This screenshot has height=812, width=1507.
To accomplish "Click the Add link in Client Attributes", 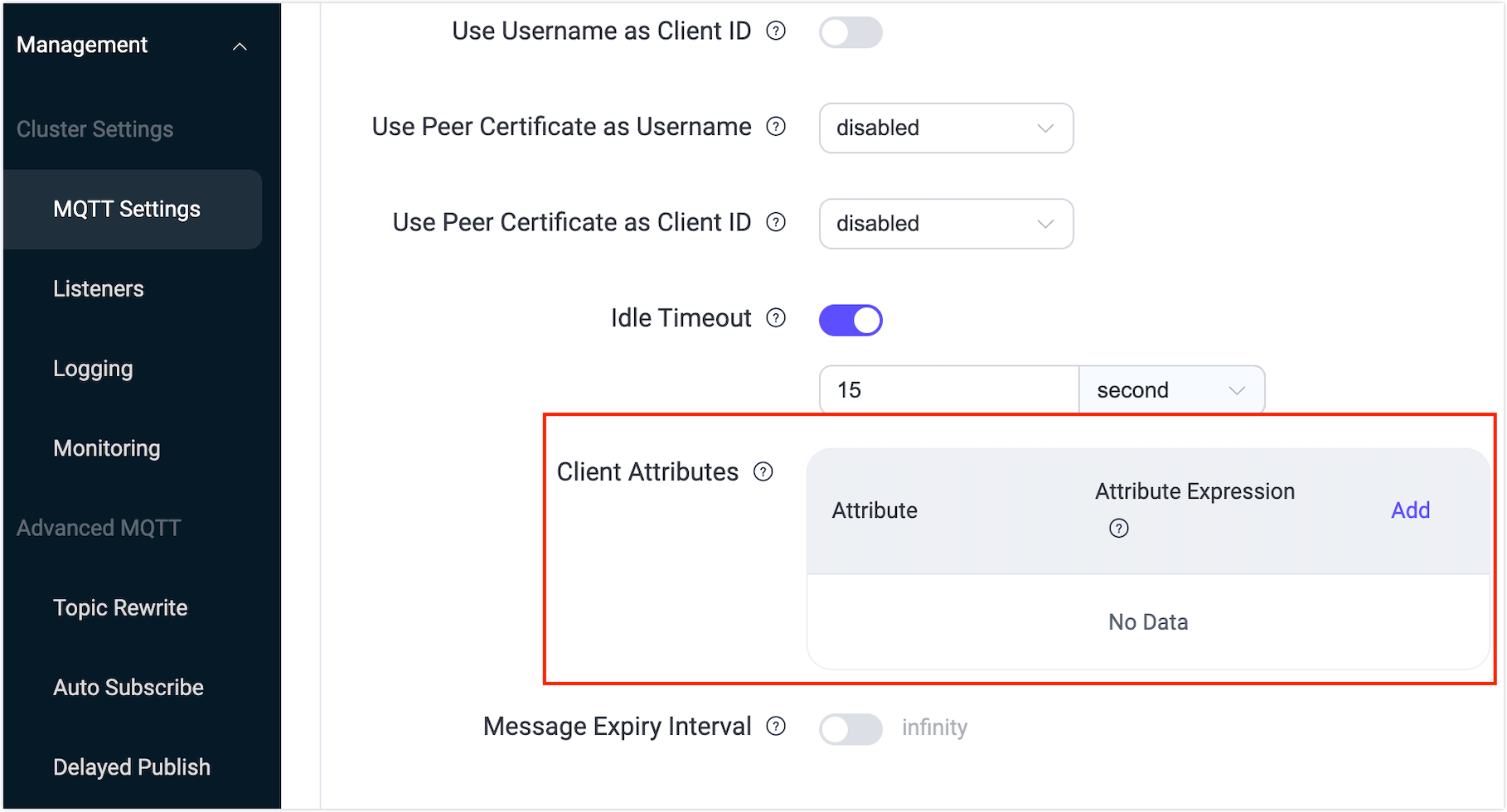I will tap(1410, 510).
